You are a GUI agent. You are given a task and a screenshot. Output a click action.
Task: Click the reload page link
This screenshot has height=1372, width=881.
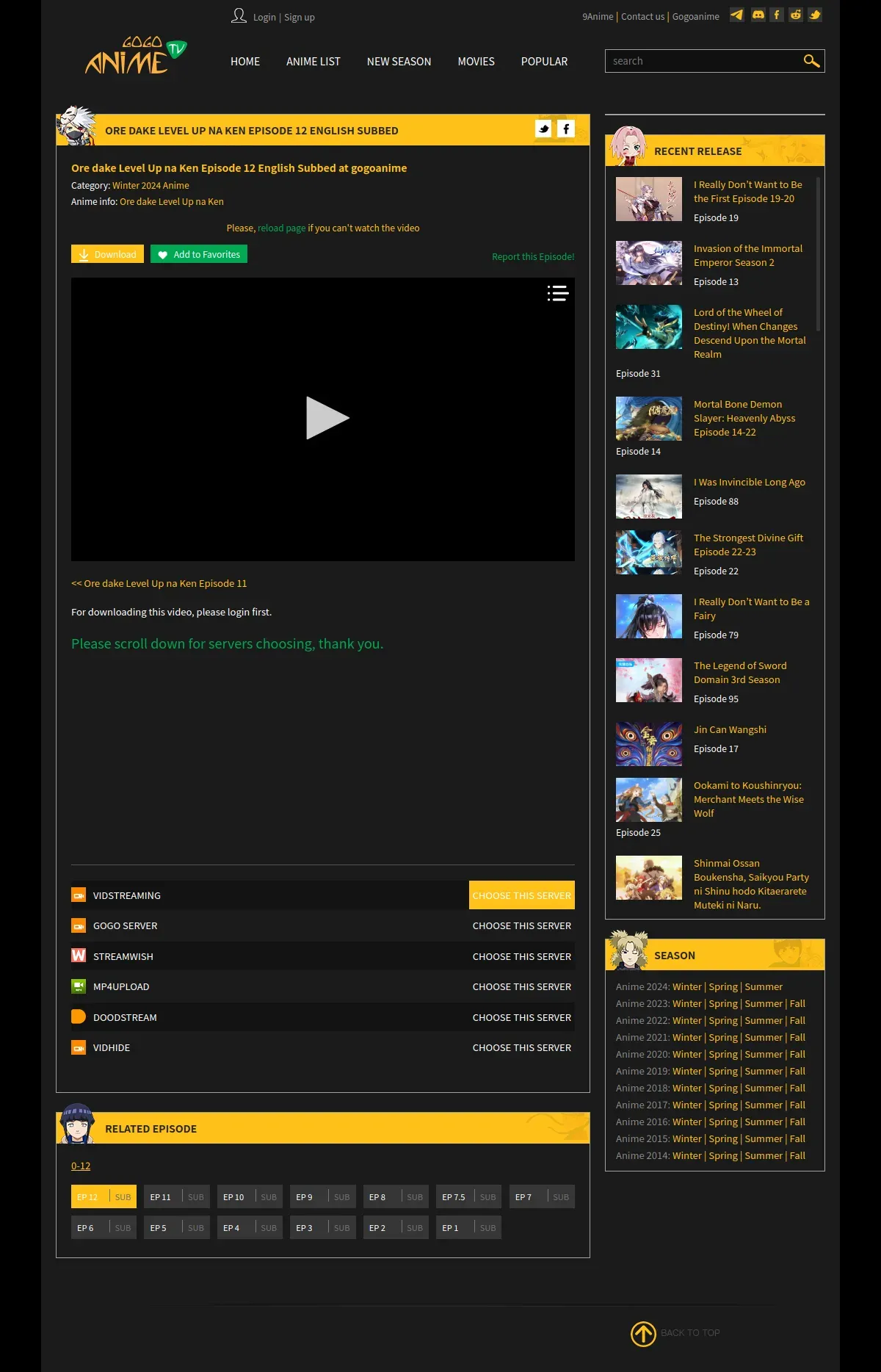tap(281, 228)
